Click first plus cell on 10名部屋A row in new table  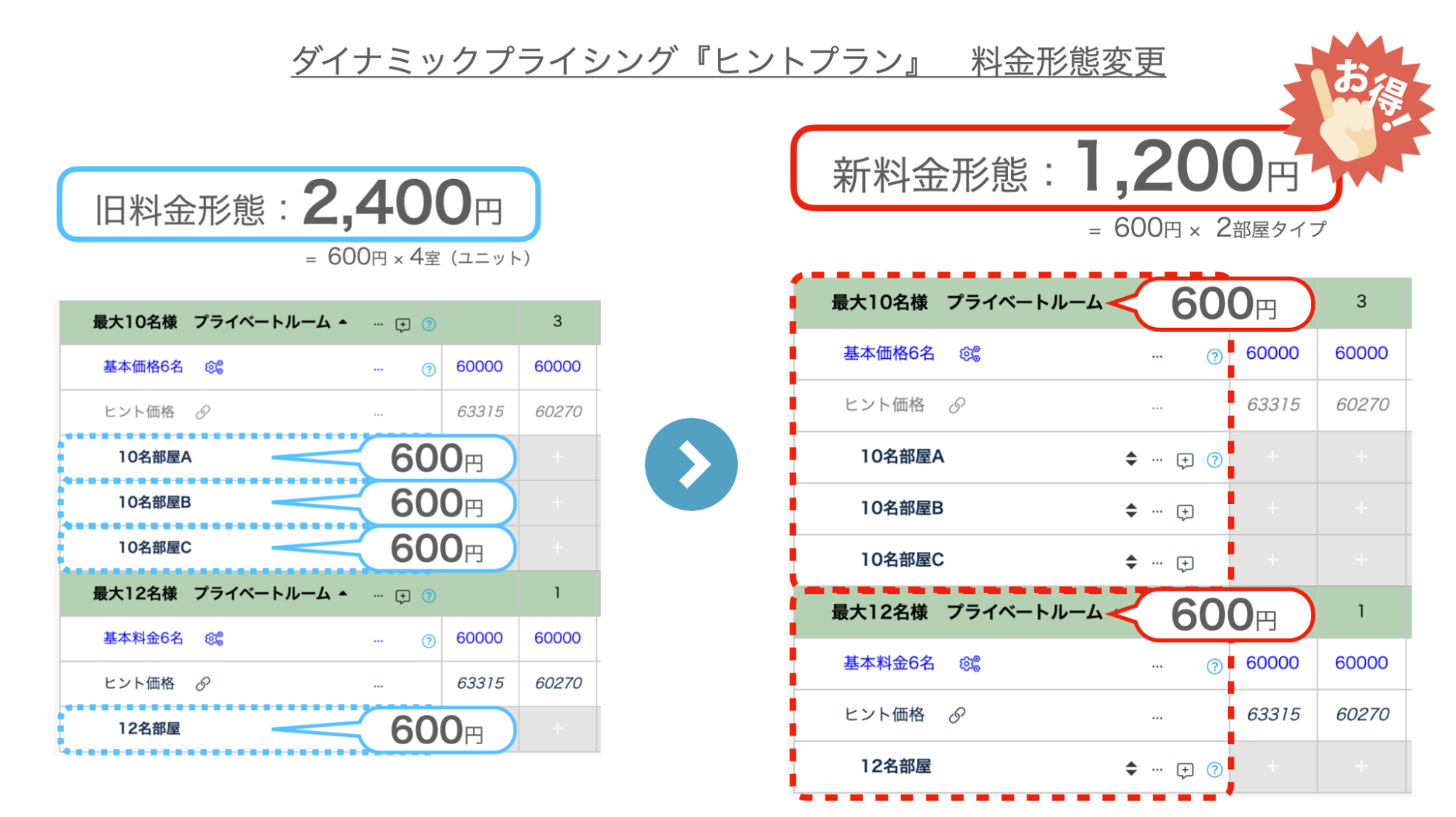coord(1272,457)
